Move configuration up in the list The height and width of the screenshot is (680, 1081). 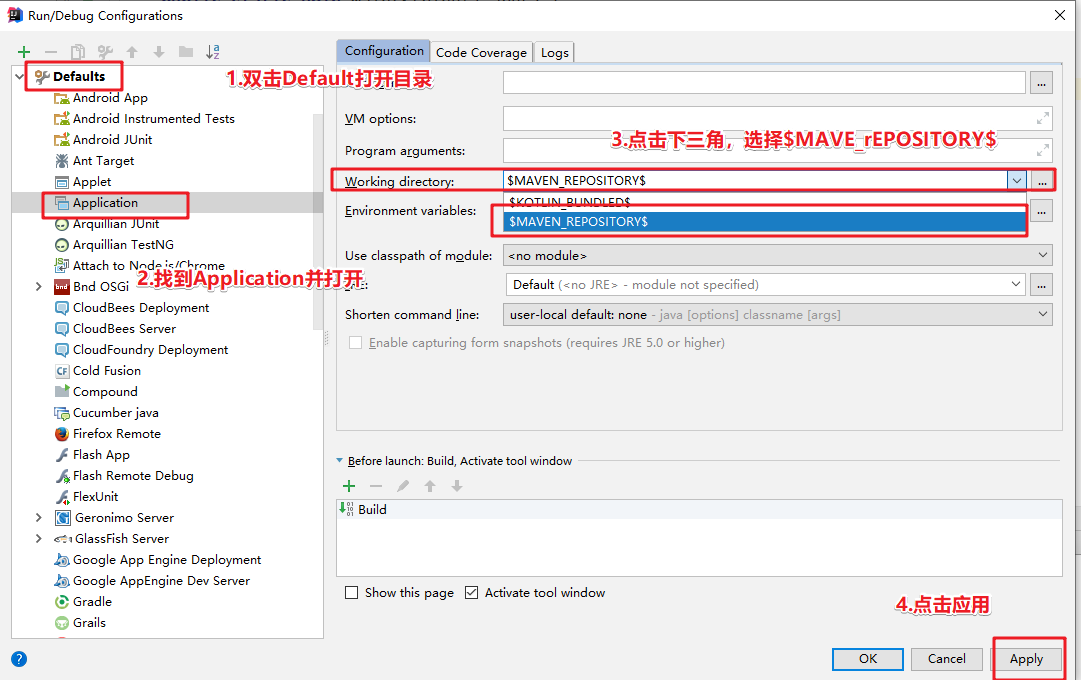131,51
